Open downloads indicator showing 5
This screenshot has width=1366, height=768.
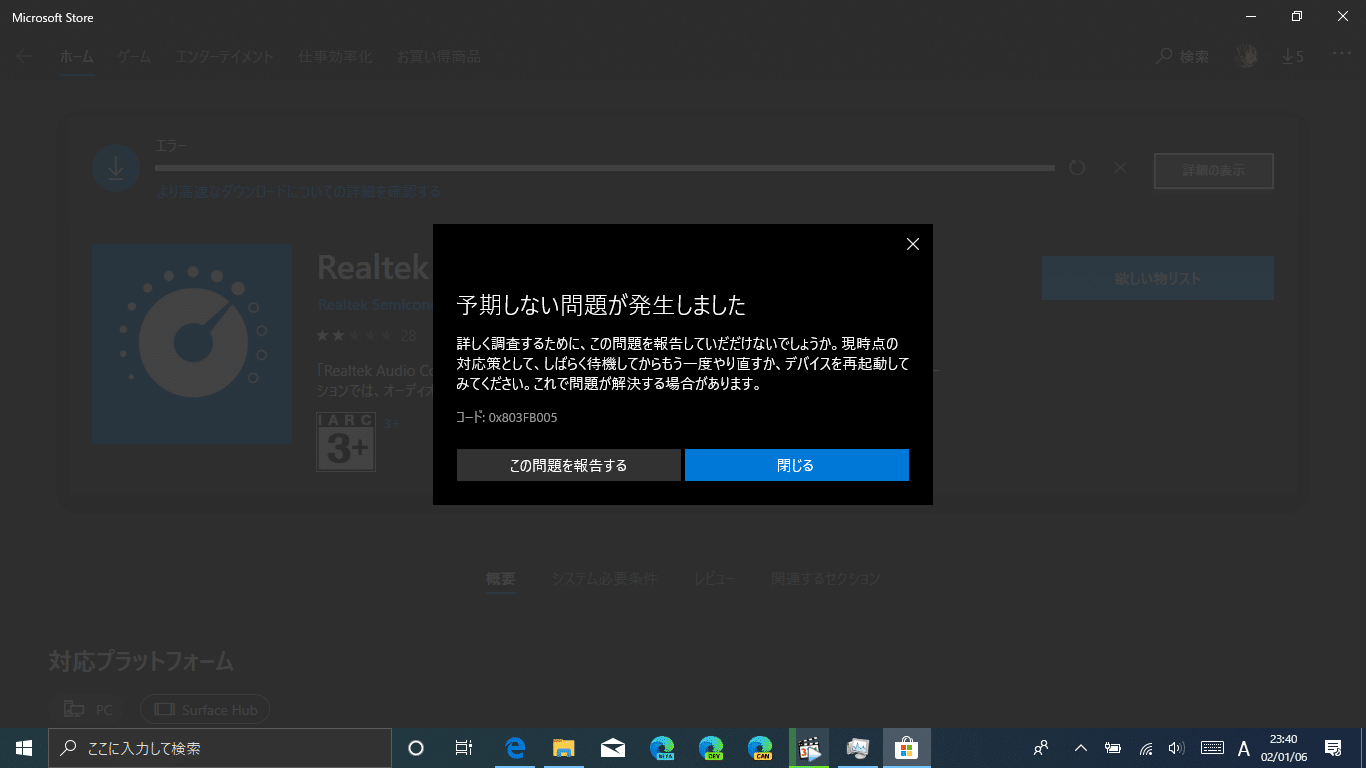tap(1293, 57)
